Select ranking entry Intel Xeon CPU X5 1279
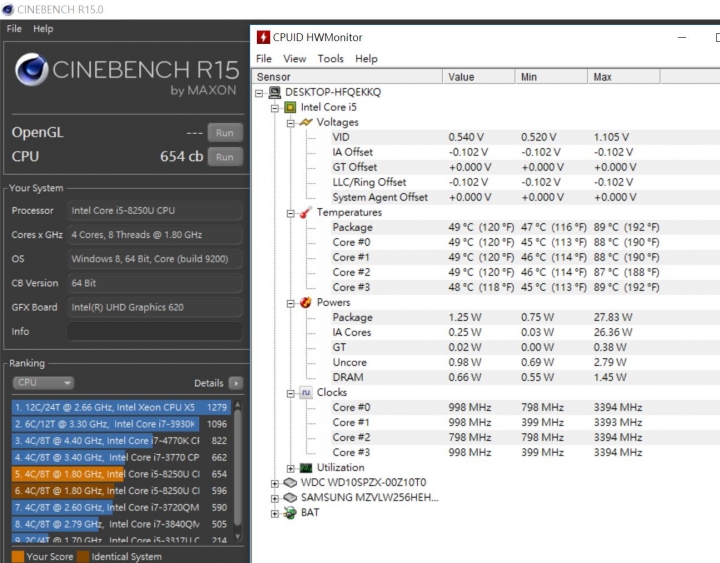The image size is (720, 563). click(x=120, y=407)
